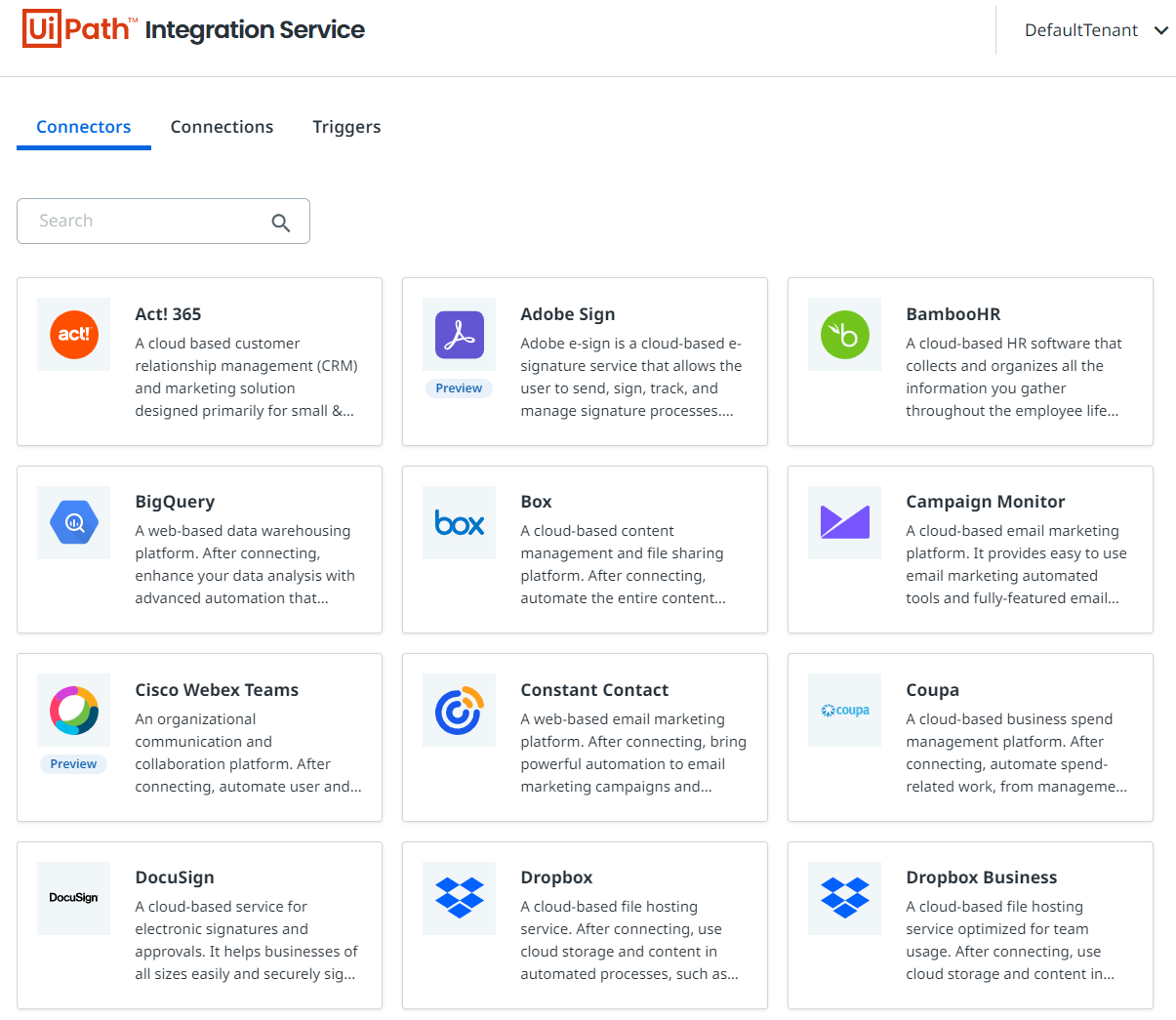
Task: Click the Adobe Sign description text
Action: pos(631,377)
